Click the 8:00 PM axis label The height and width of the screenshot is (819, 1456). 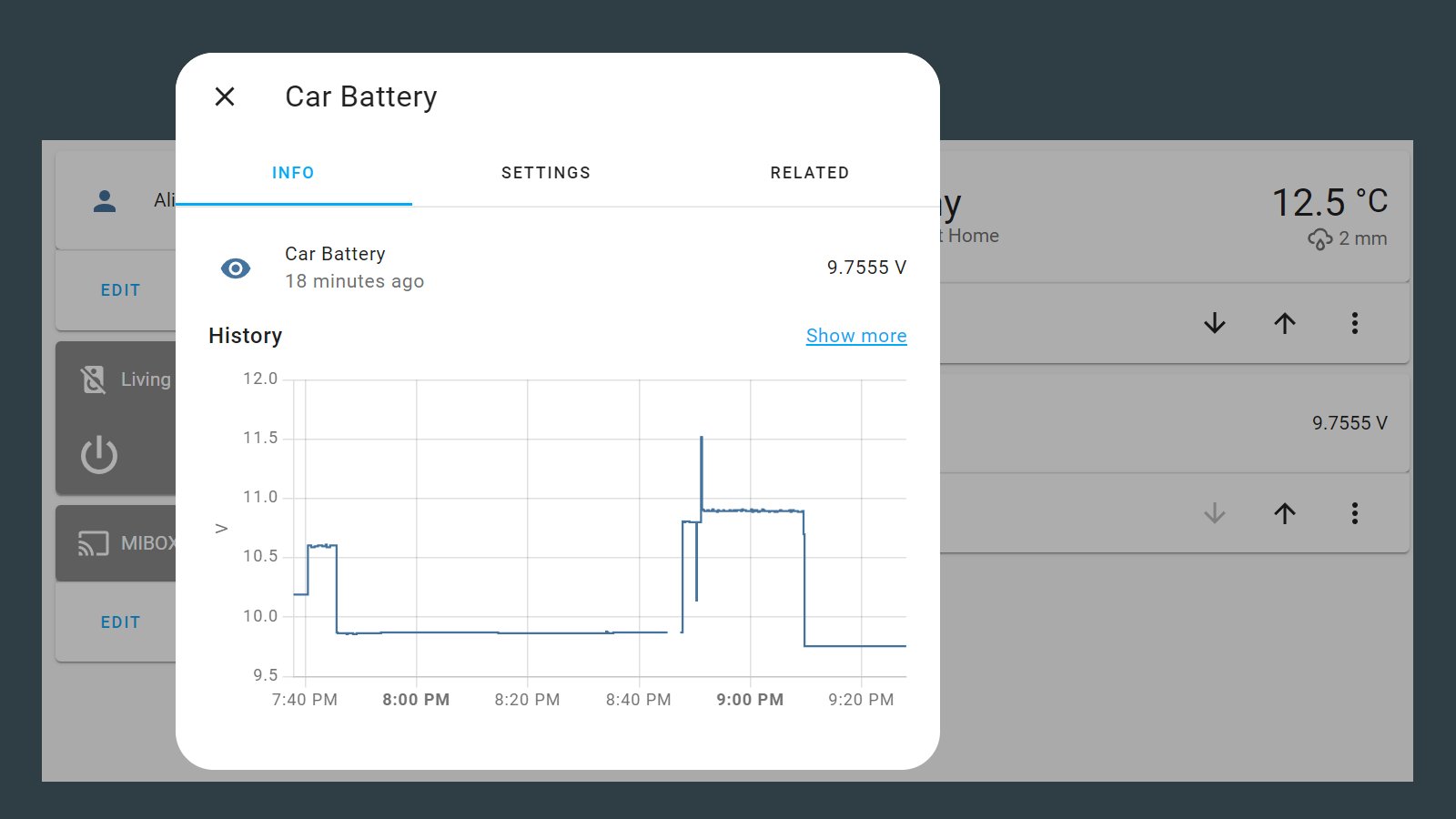click(x=416, y=700)
